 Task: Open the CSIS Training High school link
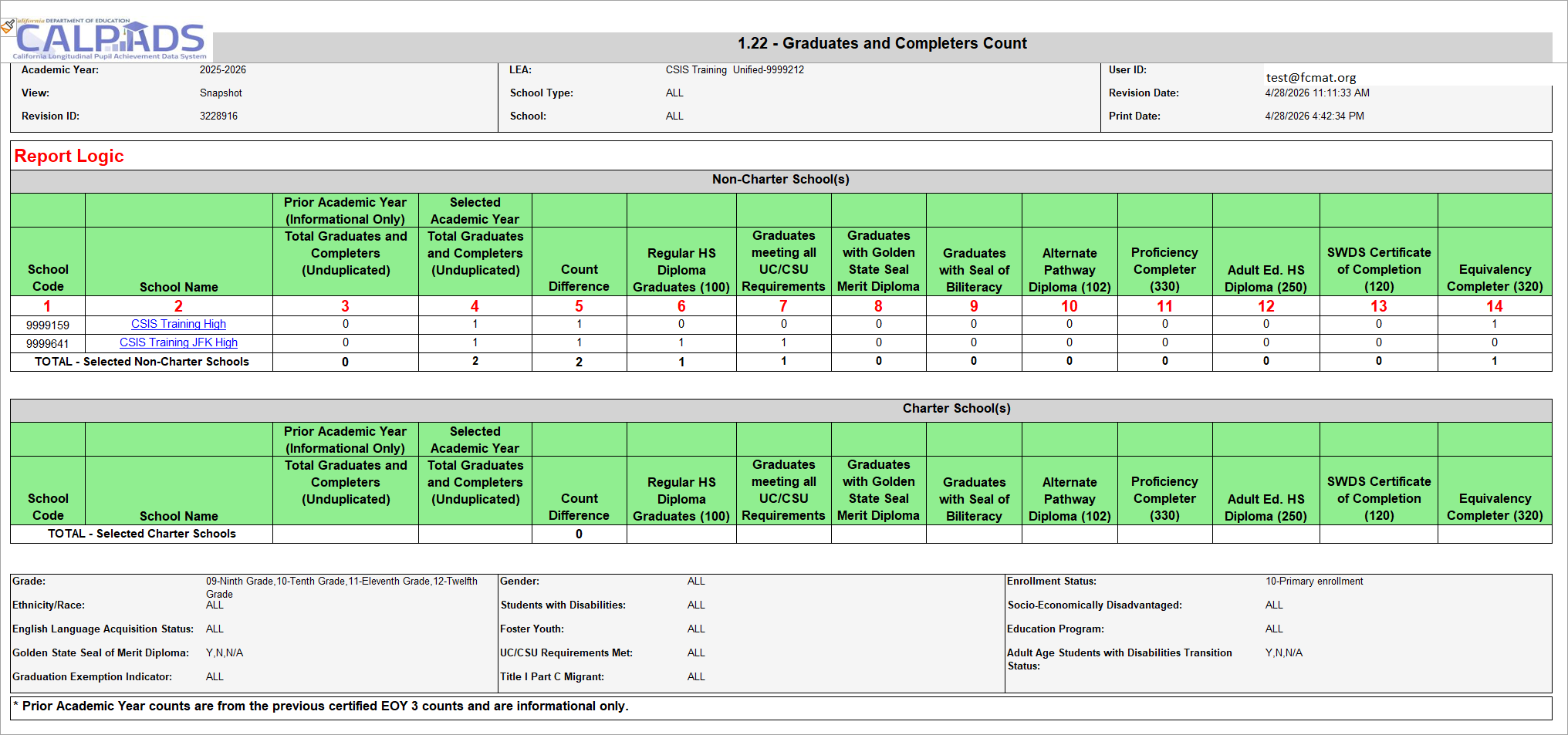[x=178, y=324]
